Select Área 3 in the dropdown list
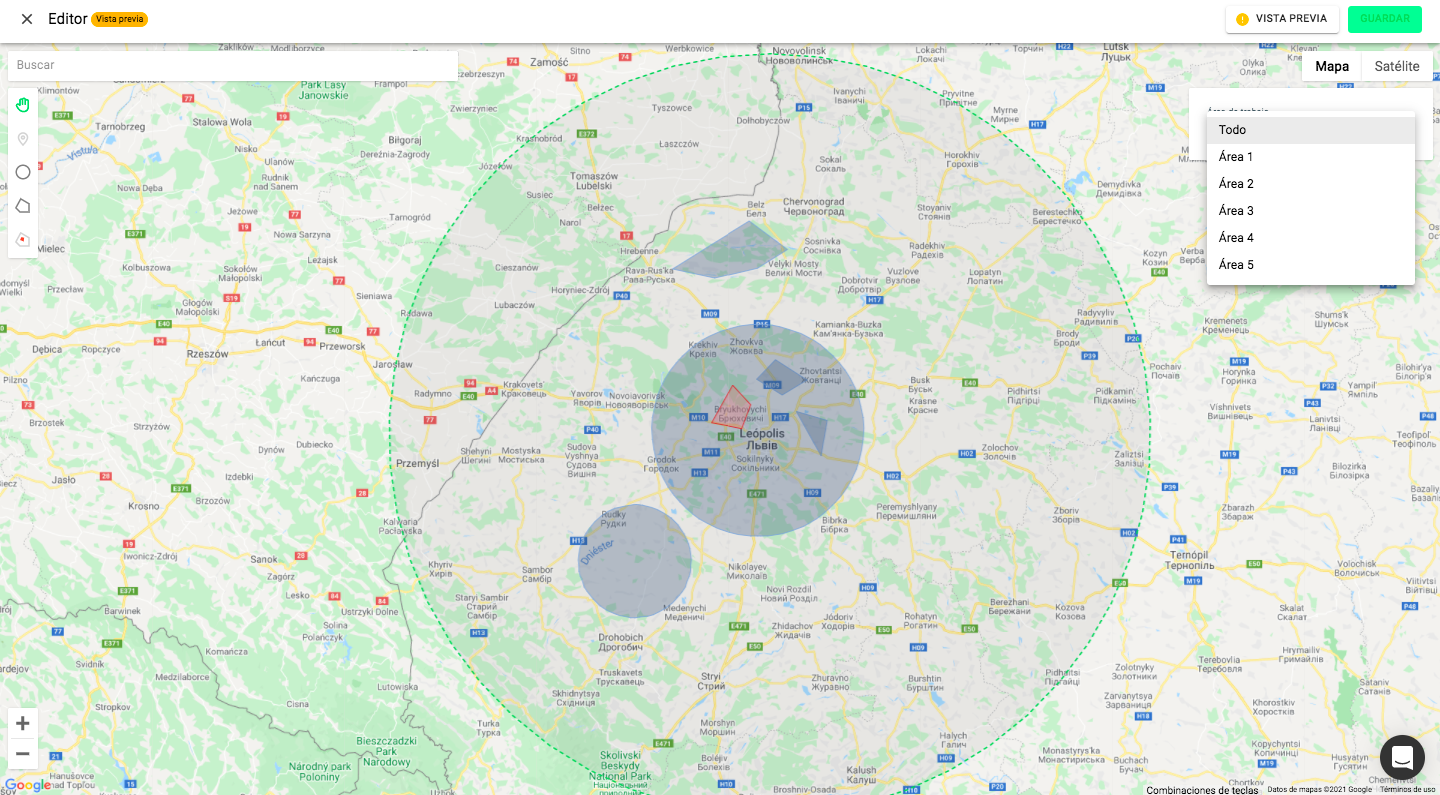 (x=1311, y=211)
